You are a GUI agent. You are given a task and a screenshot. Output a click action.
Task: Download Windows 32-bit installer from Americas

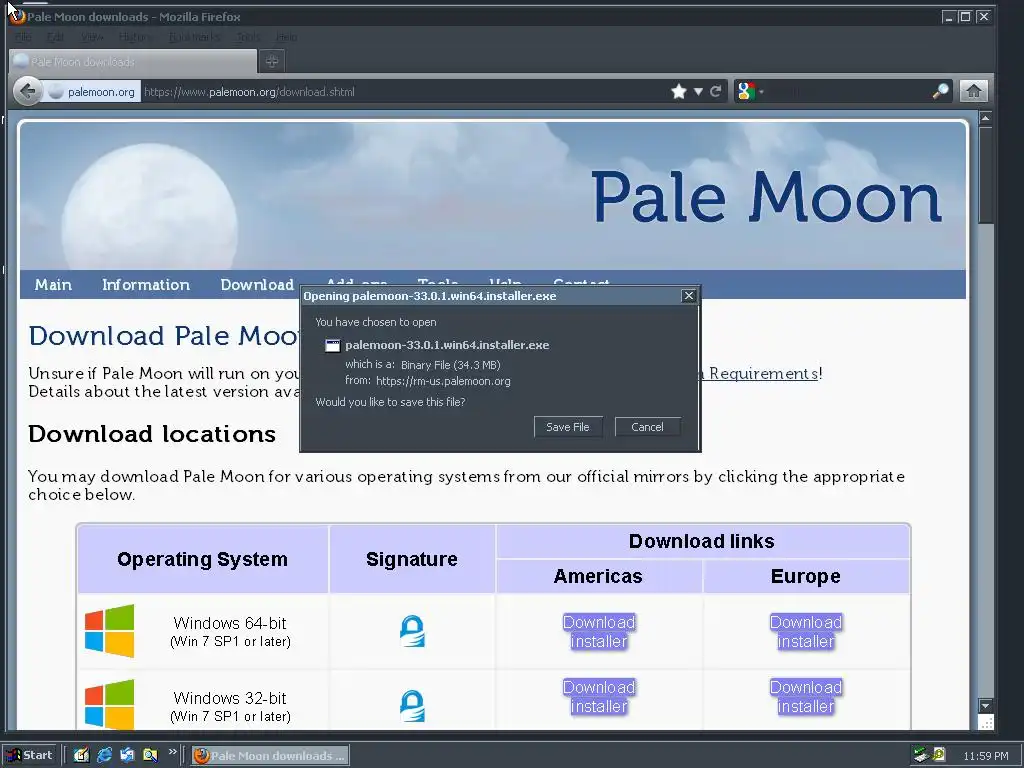[599, 697]
